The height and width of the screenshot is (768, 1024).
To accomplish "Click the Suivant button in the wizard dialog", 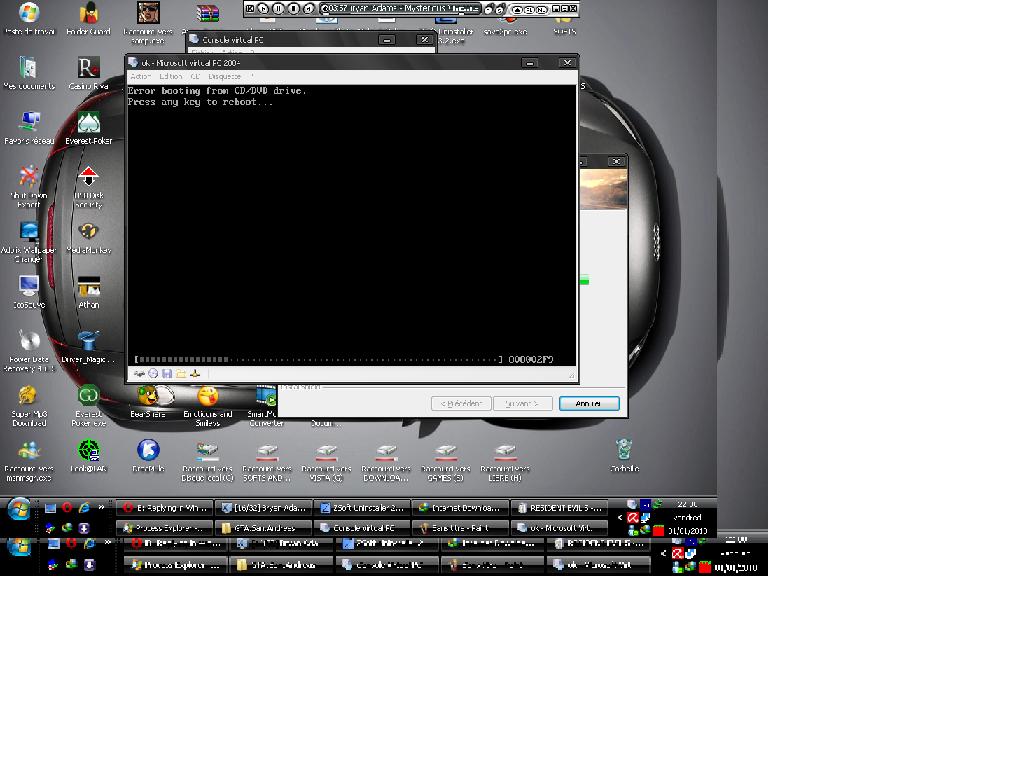I will [x=522, y=404].
